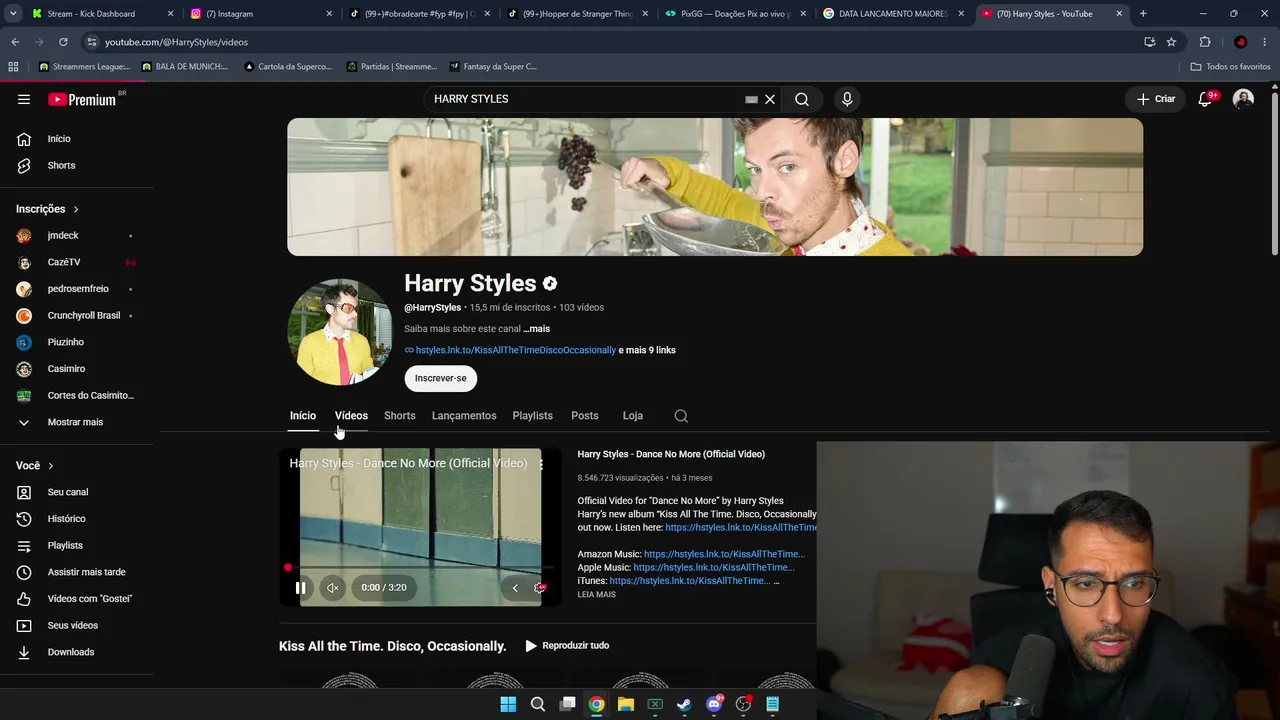The height and width of the screenshot is (720, 1280).
Task: Reload the page in Chrome
Action: point(63,42)
